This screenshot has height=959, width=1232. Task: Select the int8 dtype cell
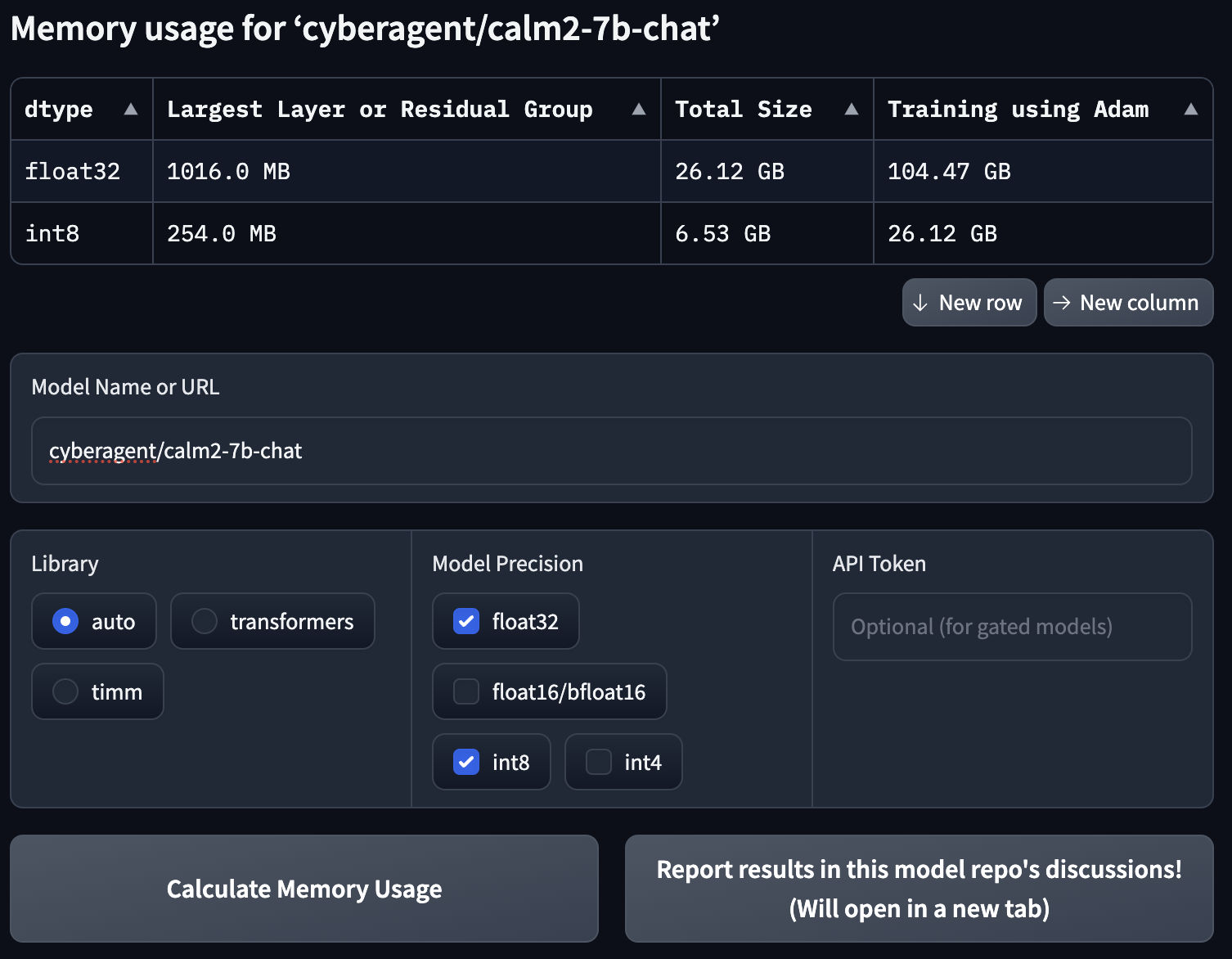[x=82, y=233]
